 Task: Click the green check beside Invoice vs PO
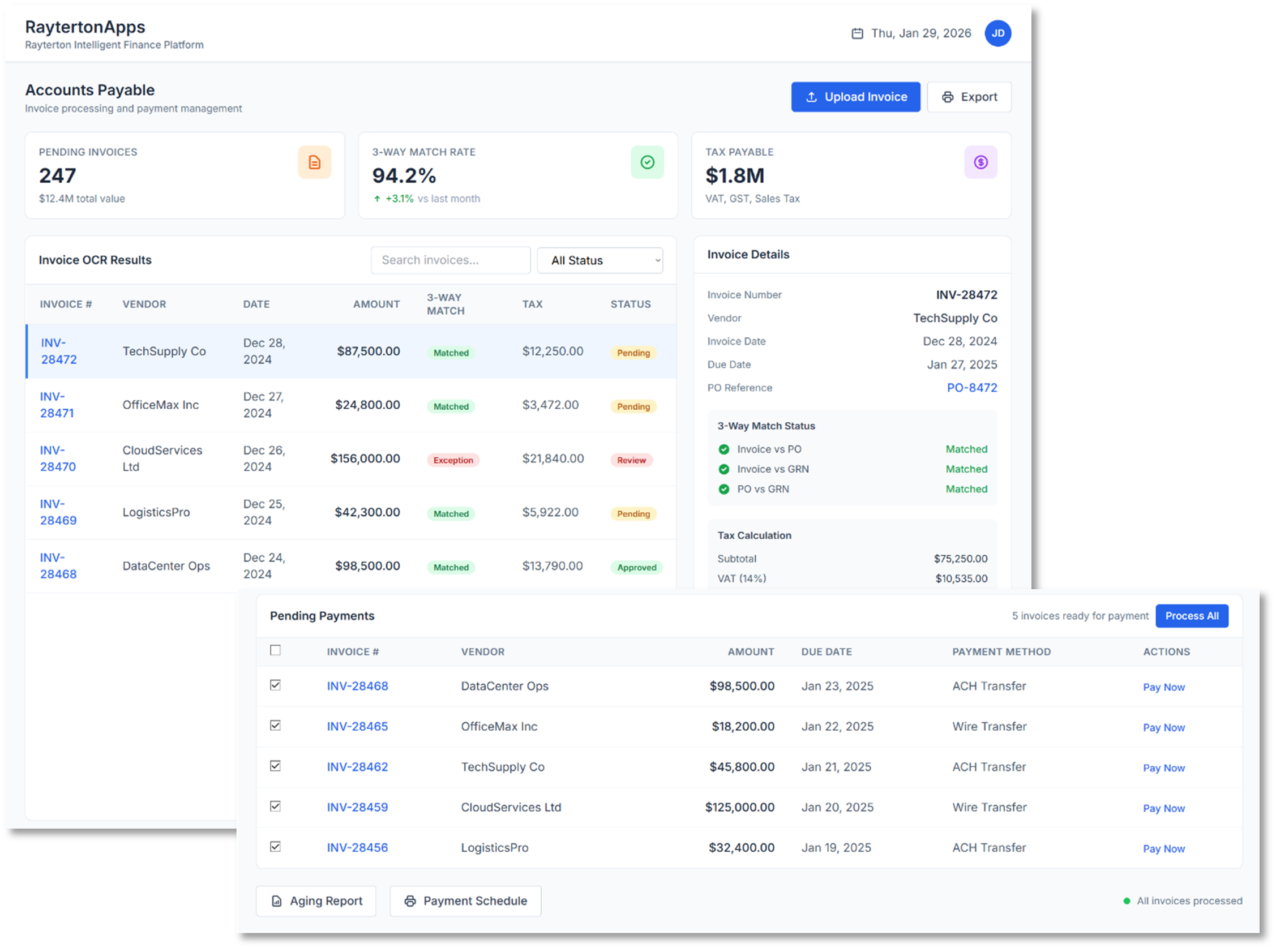tap(723, 449)
